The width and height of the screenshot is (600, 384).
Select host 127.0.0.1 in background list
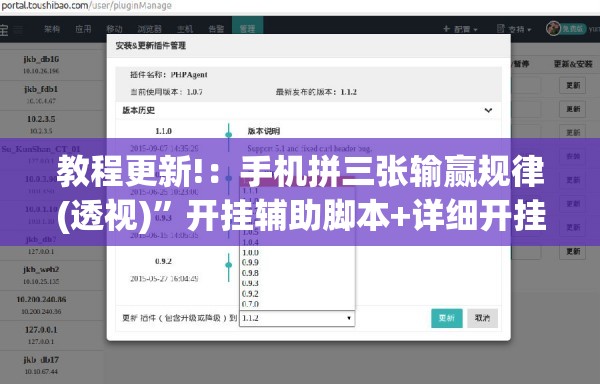click(41, 330)
